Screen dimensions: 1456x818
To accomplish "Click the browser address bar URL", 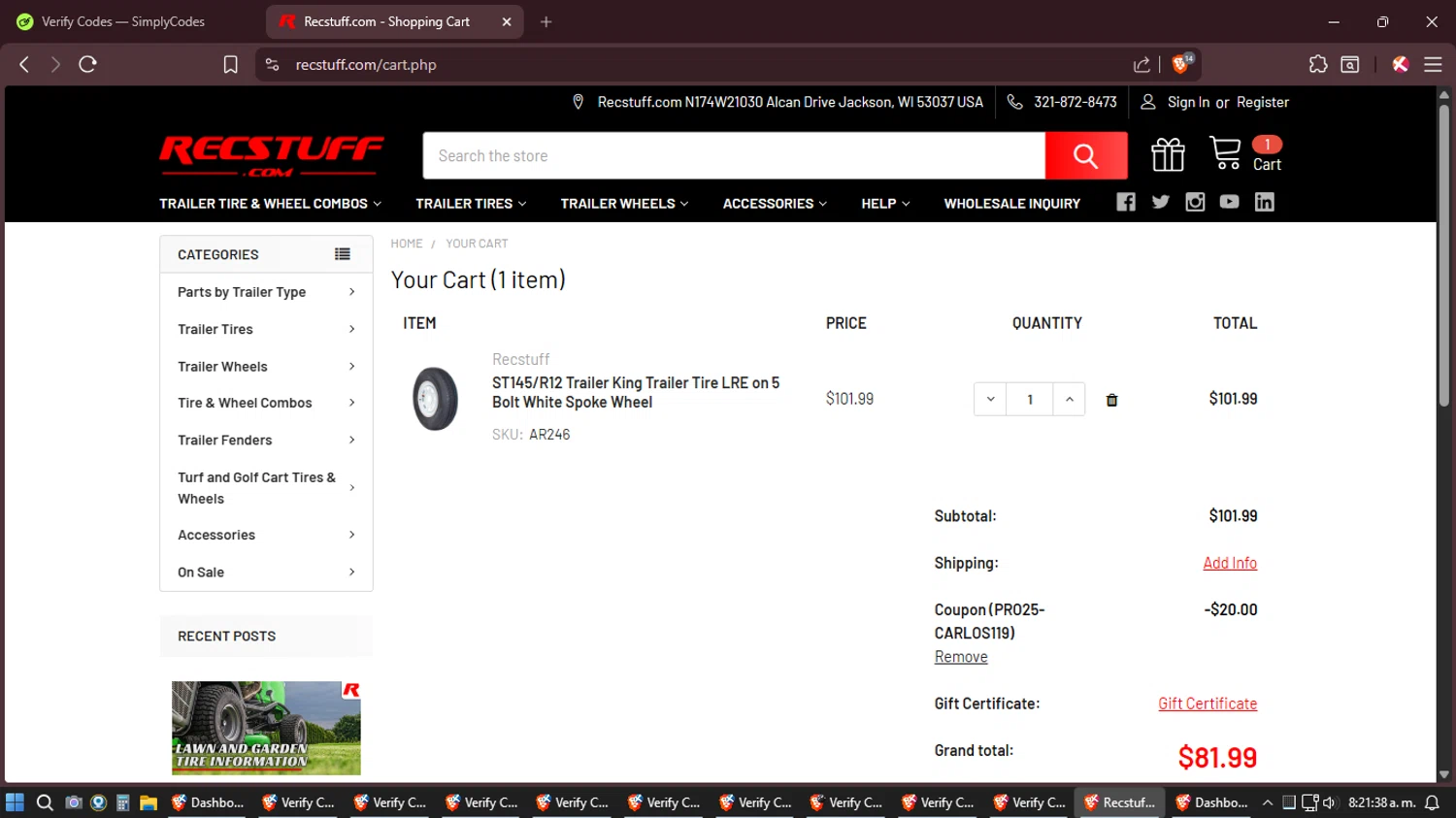I will click(x=366, y=64).
